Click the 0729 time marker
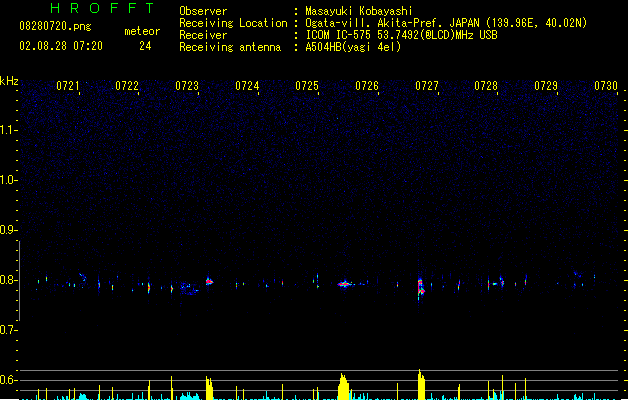The width and height of the screenshot is (629, 400). click(546, 86)
